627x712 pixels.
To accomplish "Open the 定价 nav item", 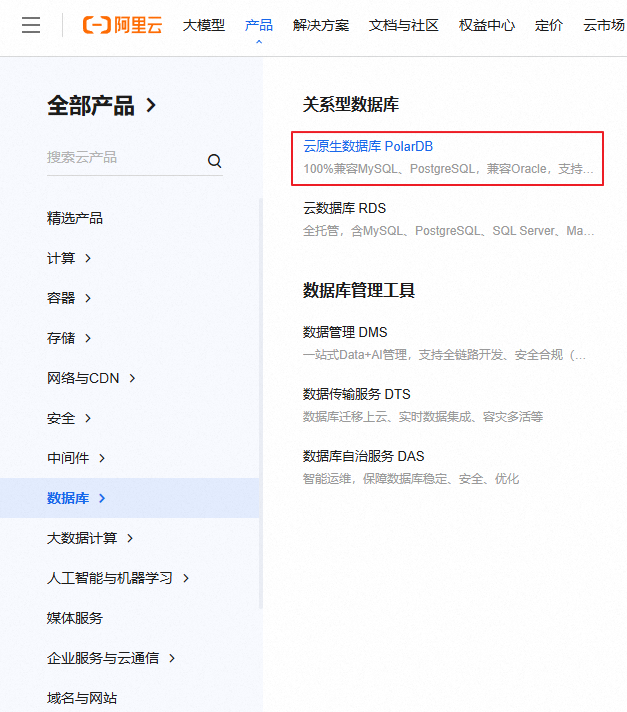I will click(548, 25).
